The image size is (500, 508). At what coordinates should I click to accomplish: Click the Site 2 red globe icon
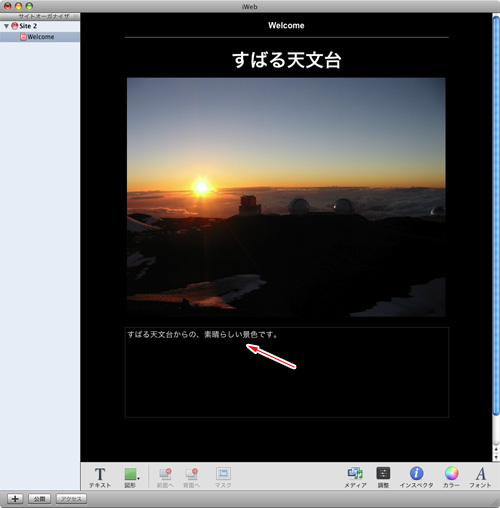[15, 26]
